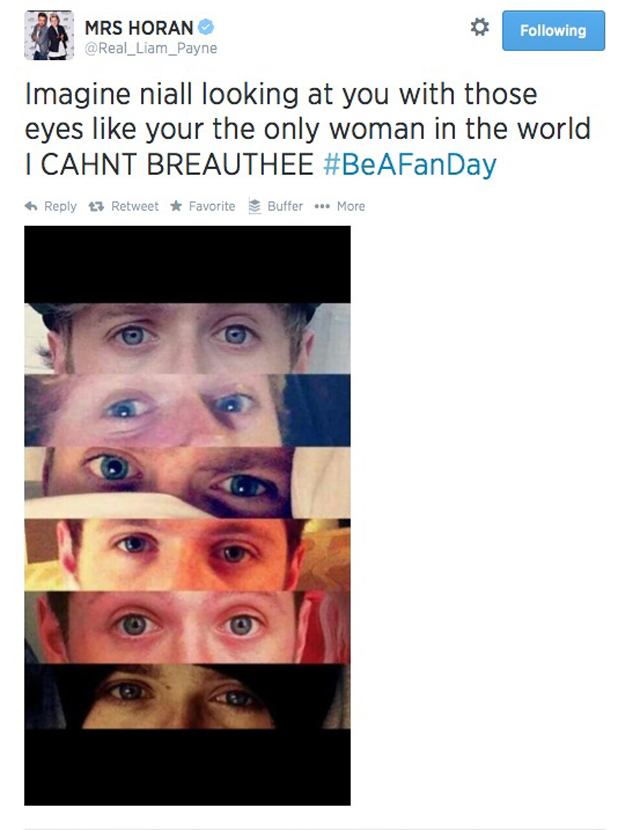Open the #BeAFanDay hashtag

pyautogui.click(x=410, y=164)
